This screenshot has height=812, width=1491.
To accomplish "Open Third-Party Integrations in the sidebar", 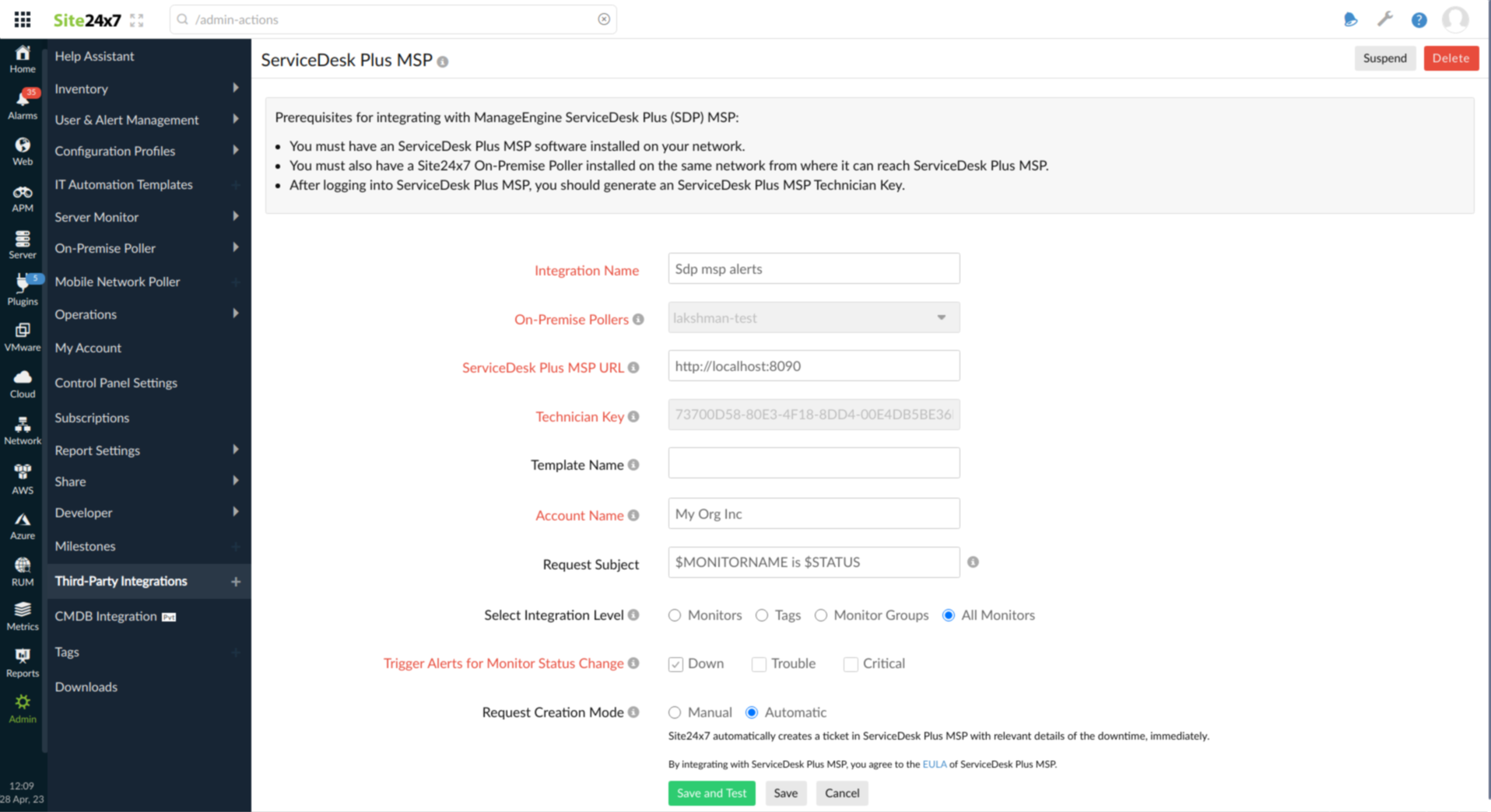I will click(x=121, y=580).
